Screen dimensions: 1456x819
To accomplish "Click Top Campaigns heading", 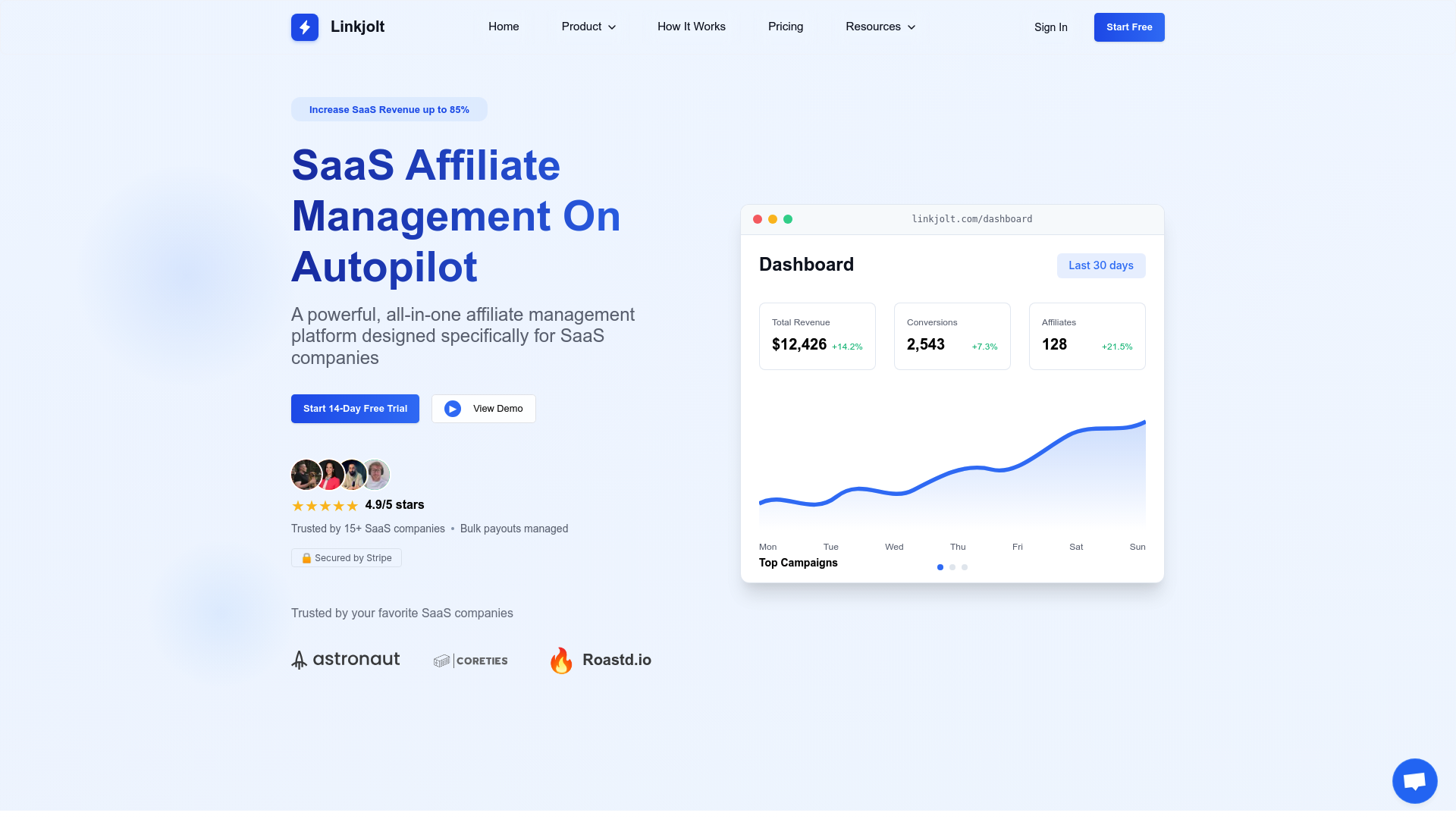I will (x=799, y=563).
